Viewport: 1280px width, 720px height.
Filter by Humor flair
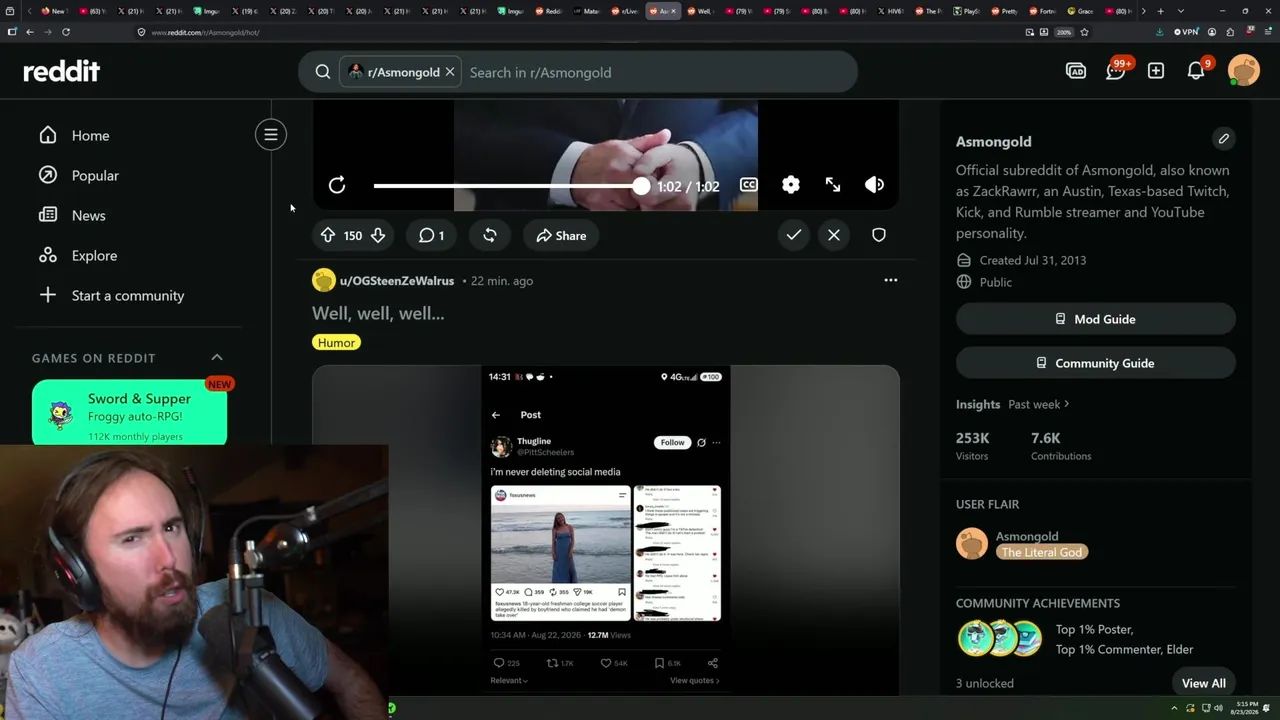point(336,342)
